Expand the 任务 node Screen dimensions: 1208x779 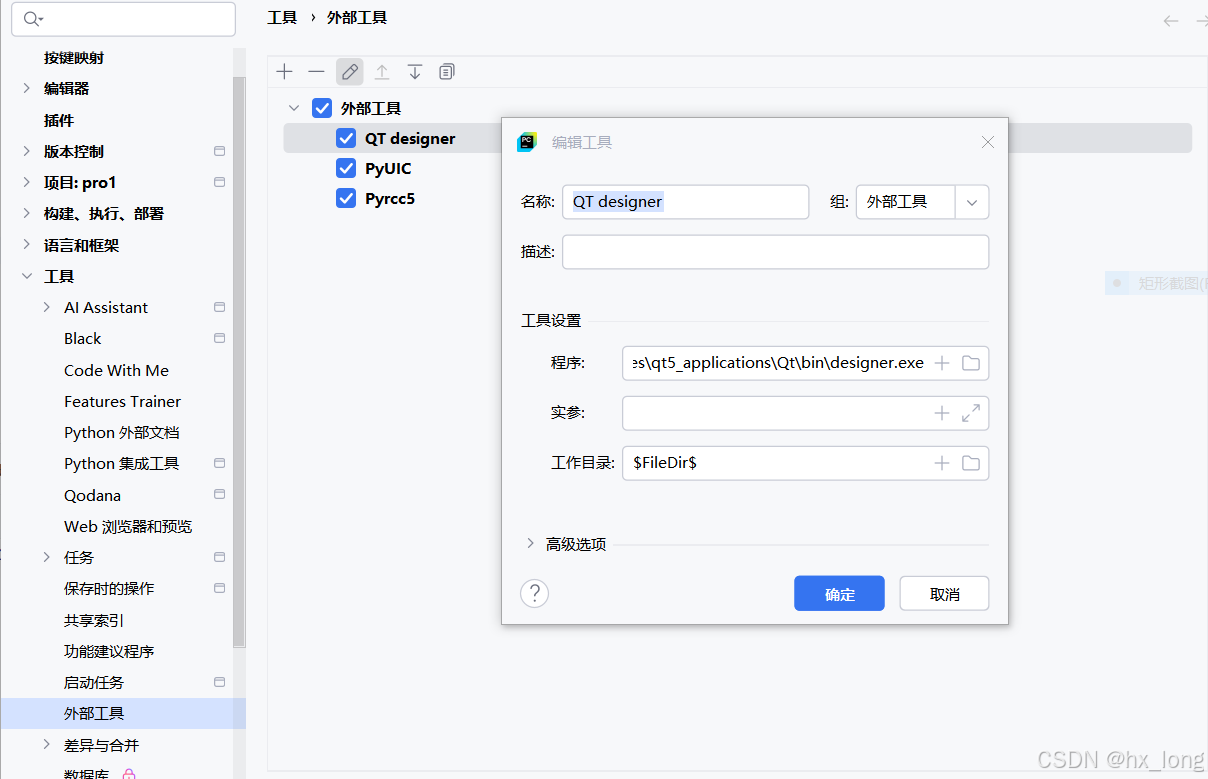(47, 557)
